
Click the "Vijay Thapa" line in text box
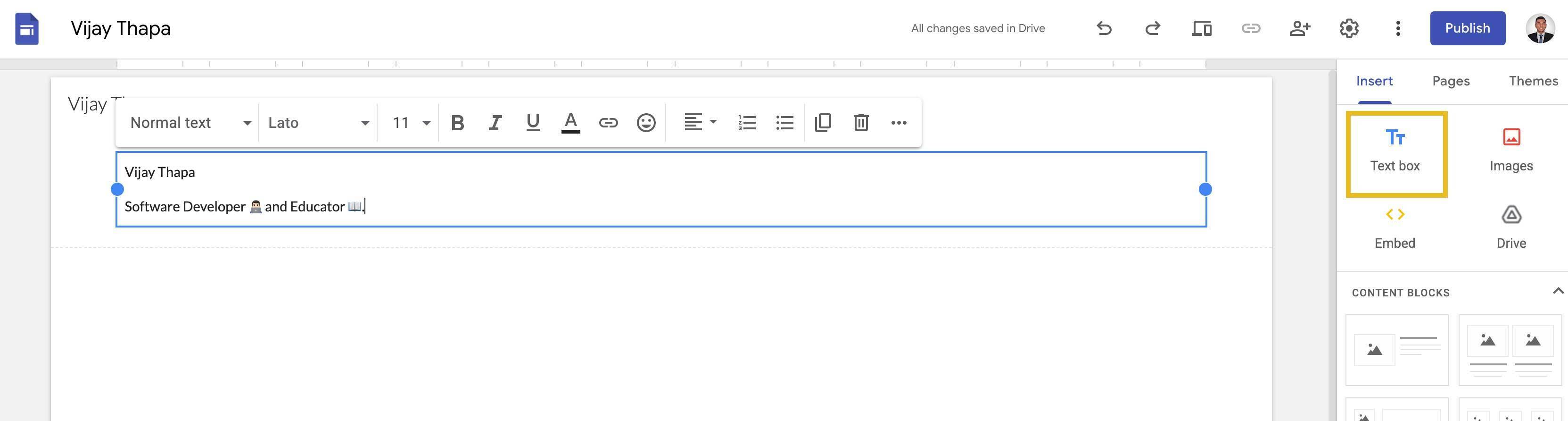pos(159,172)
